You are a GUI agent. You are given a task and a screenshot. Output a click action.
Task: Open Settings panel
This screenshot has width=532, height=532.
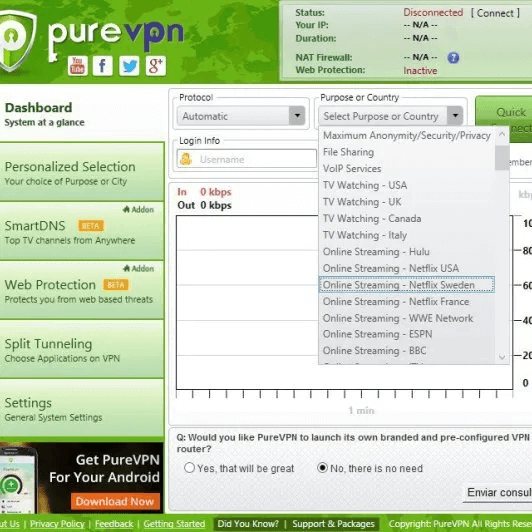[81, 408]
